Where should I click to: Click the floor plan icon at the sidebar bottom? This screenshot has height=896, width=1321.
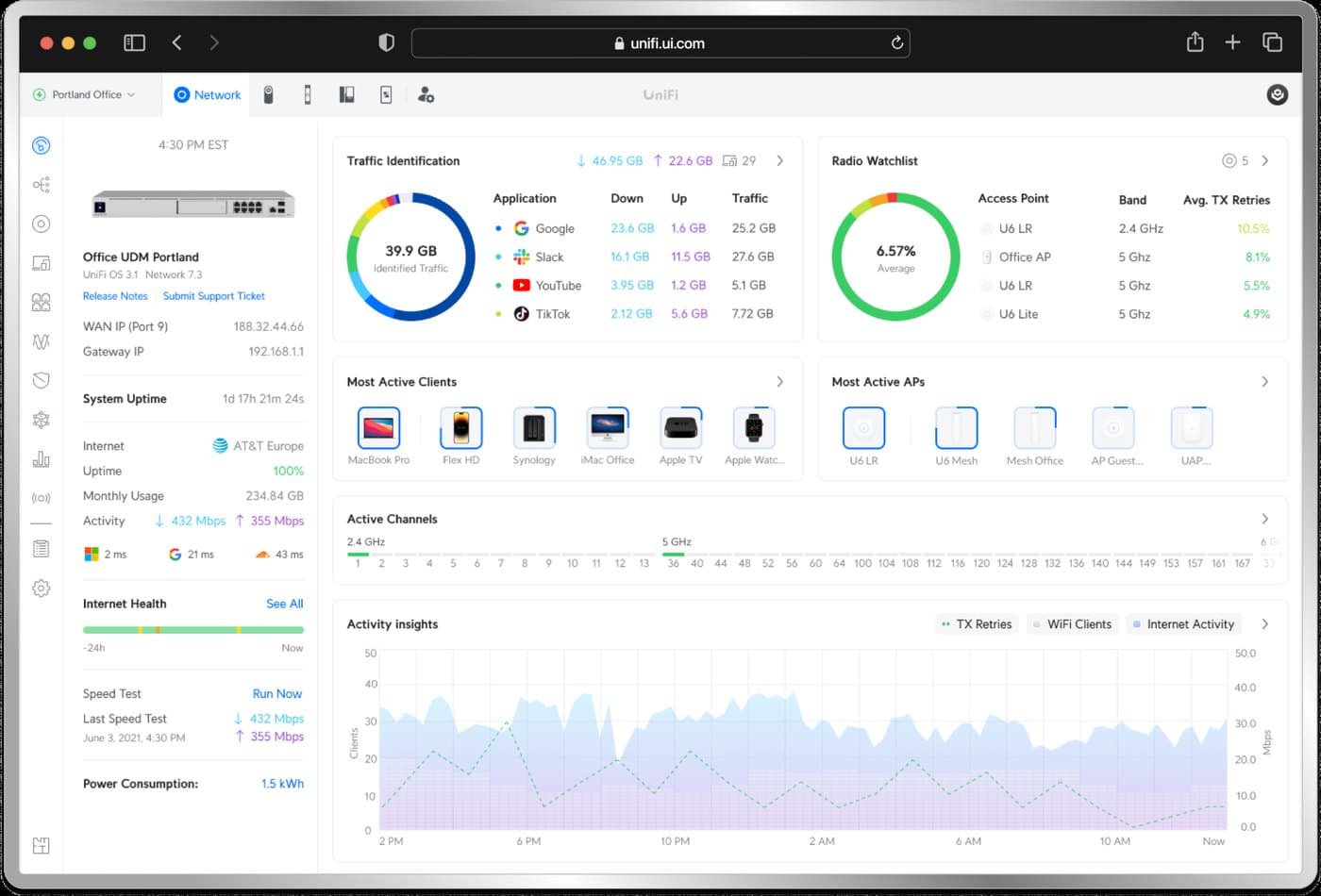point(41,846)
